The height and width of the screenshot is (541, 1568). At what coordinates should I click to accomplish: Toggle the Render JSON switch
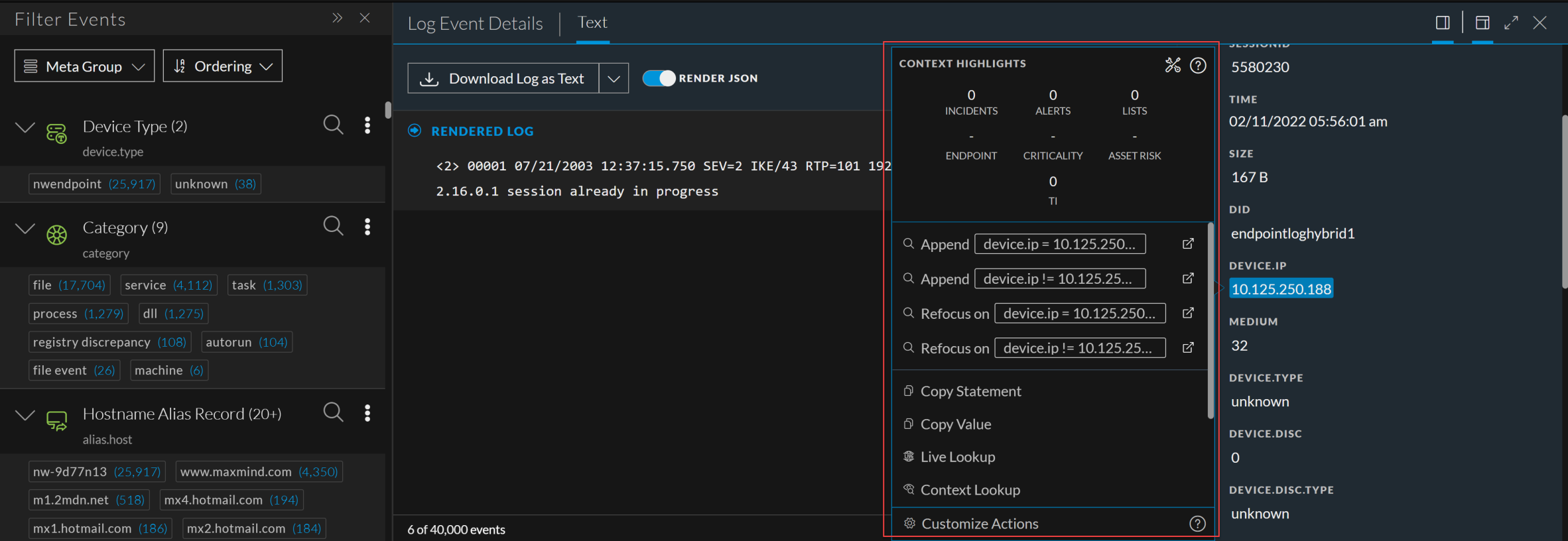pos(659,78)
